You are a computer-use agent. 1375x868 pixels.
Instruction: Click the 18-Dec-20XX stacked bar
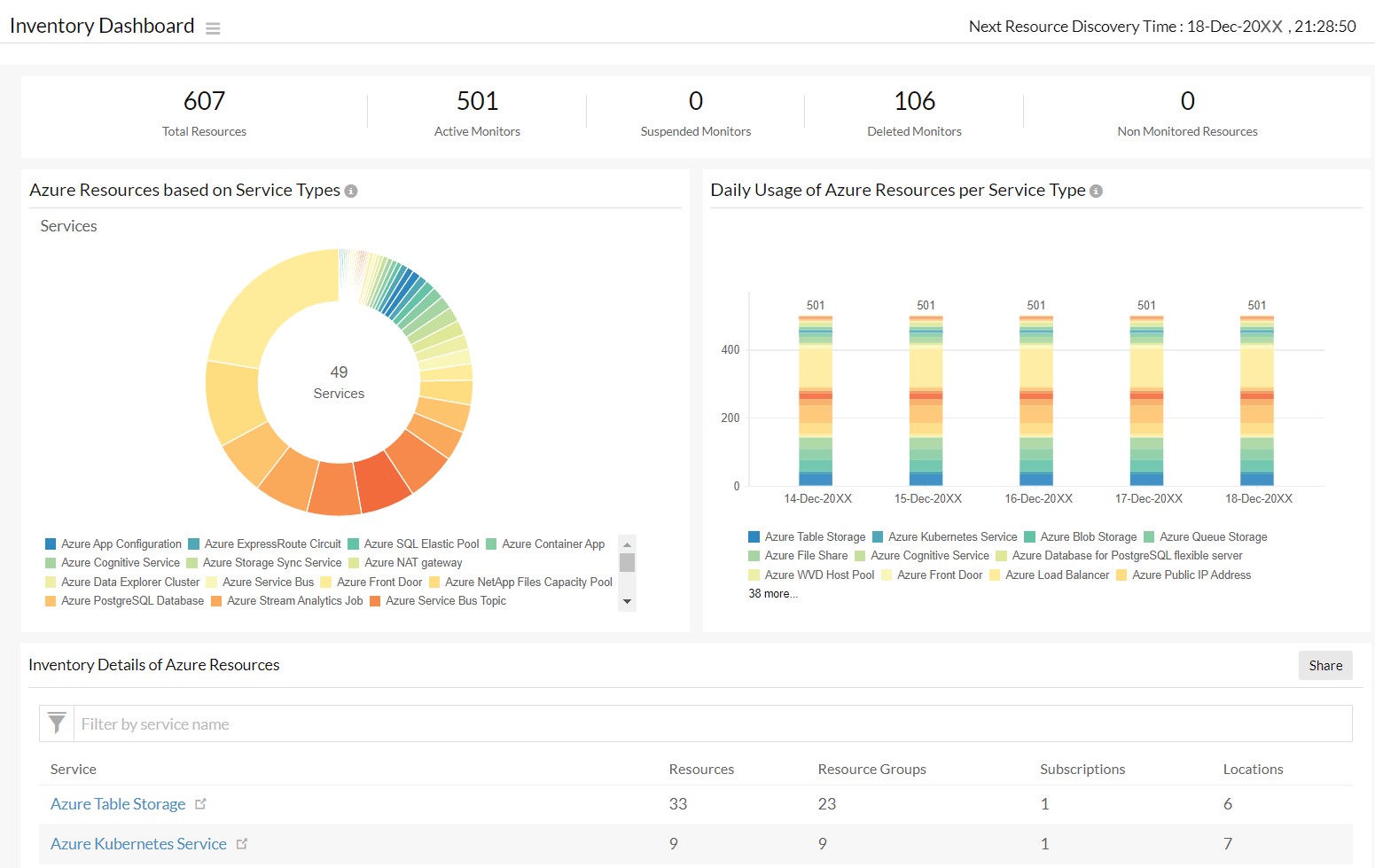click(1257, 401)
